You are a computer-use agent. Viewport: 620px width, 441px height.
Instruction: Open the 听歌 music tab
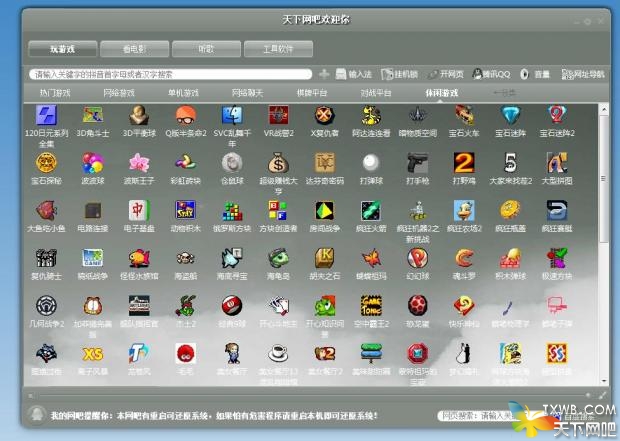point(206,49)
